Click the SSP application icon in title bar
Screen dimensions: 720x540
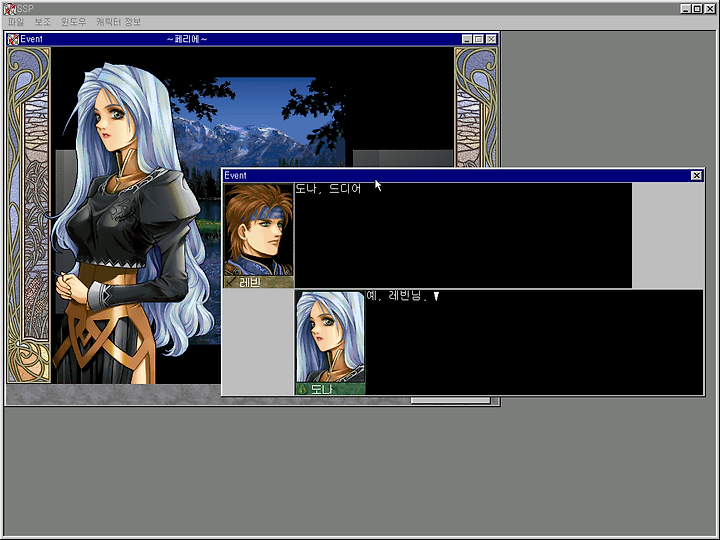point(10,9)
